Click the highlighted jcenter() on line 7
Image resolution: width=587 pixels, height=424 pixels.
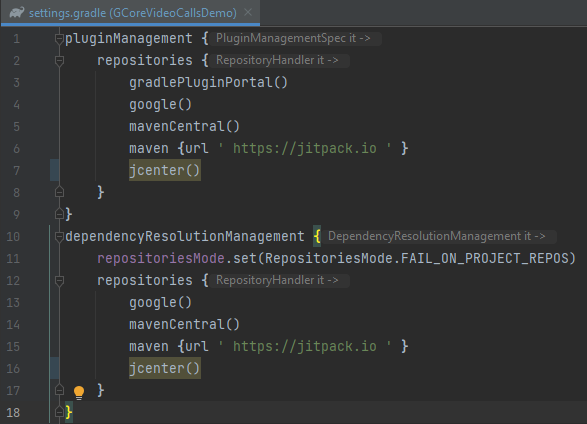[x=165, y=170]
